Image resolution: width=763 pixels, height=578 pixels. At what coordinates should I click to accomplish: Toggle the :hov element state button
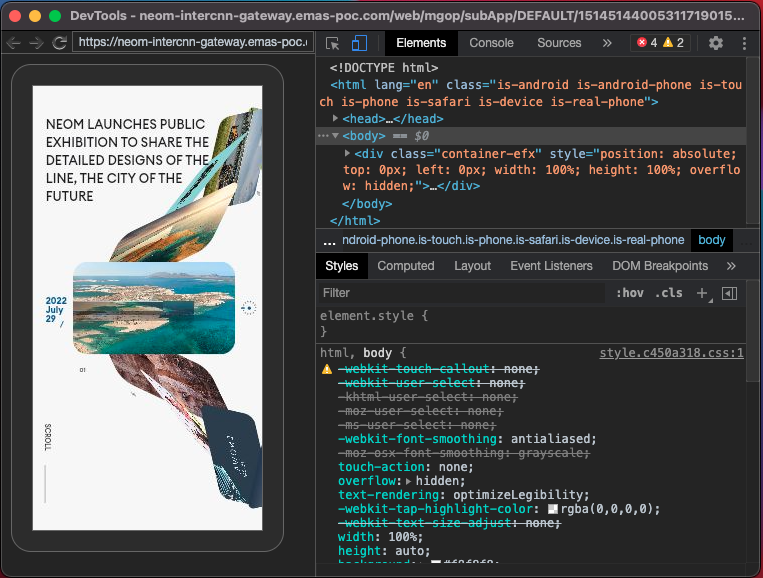tap(630, 293)
